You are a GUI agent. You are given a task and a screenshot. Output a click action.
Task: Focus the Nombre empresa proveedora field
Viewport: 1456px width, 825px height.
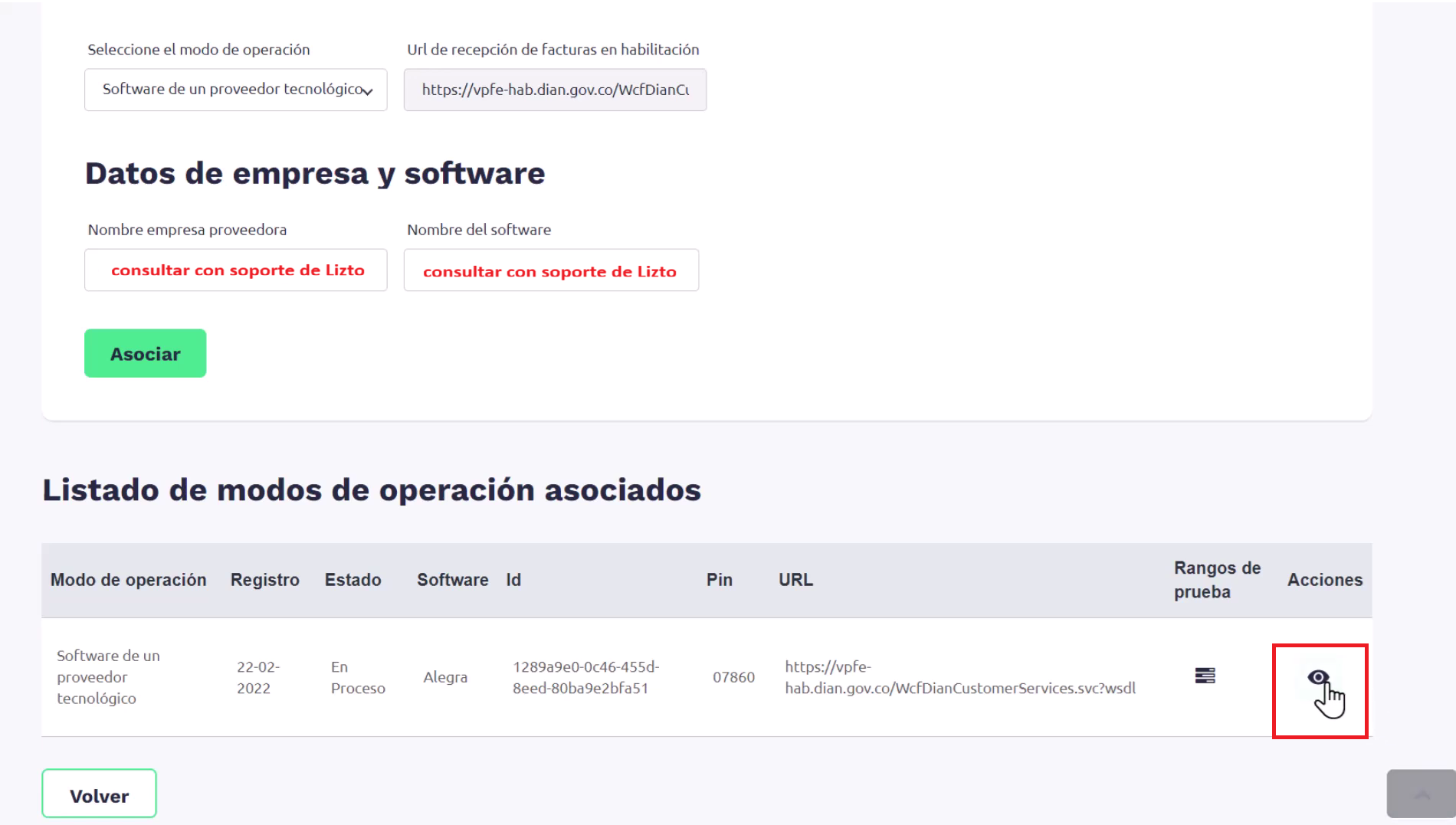(x=236, y=270)
